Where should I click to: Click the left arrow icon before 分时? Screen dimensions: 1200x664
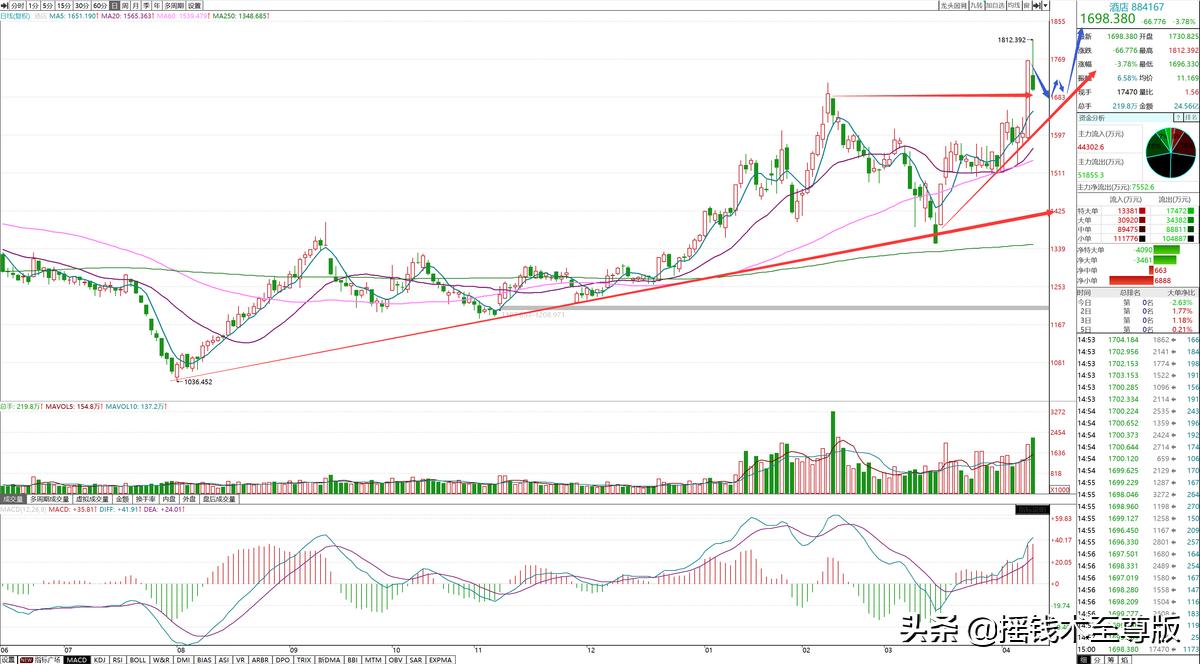point(5,5)
